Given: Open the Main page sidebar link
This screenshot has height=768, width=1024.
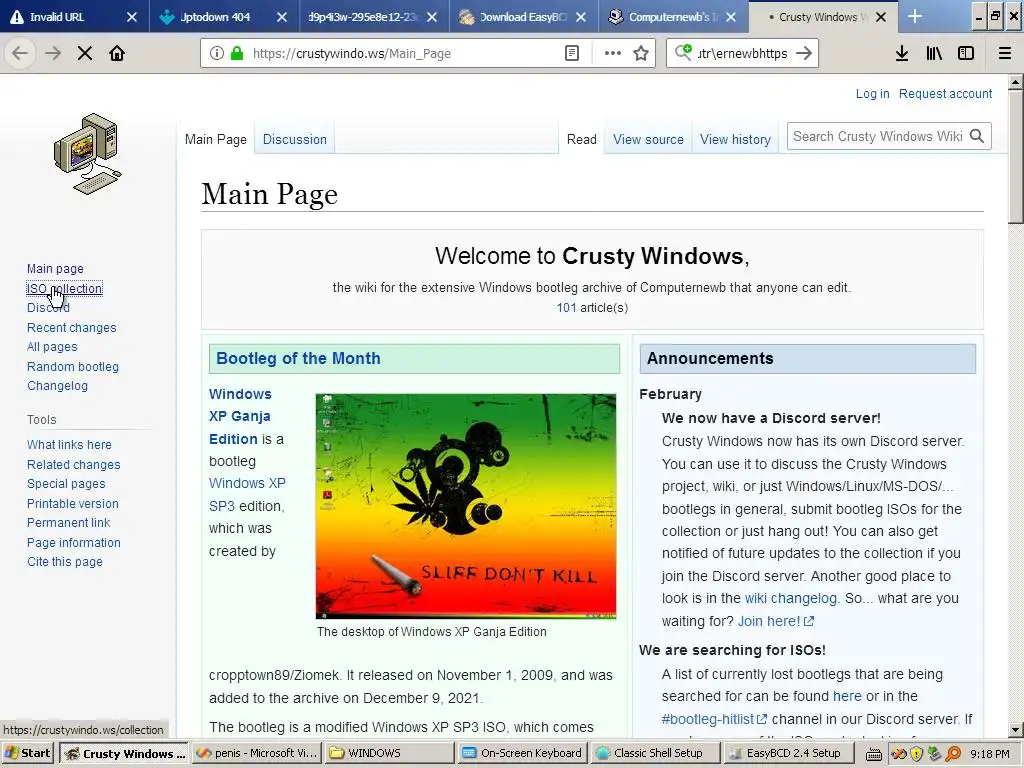Looking at the screenshot, I should pyautogui.click(x=55, y=268).
